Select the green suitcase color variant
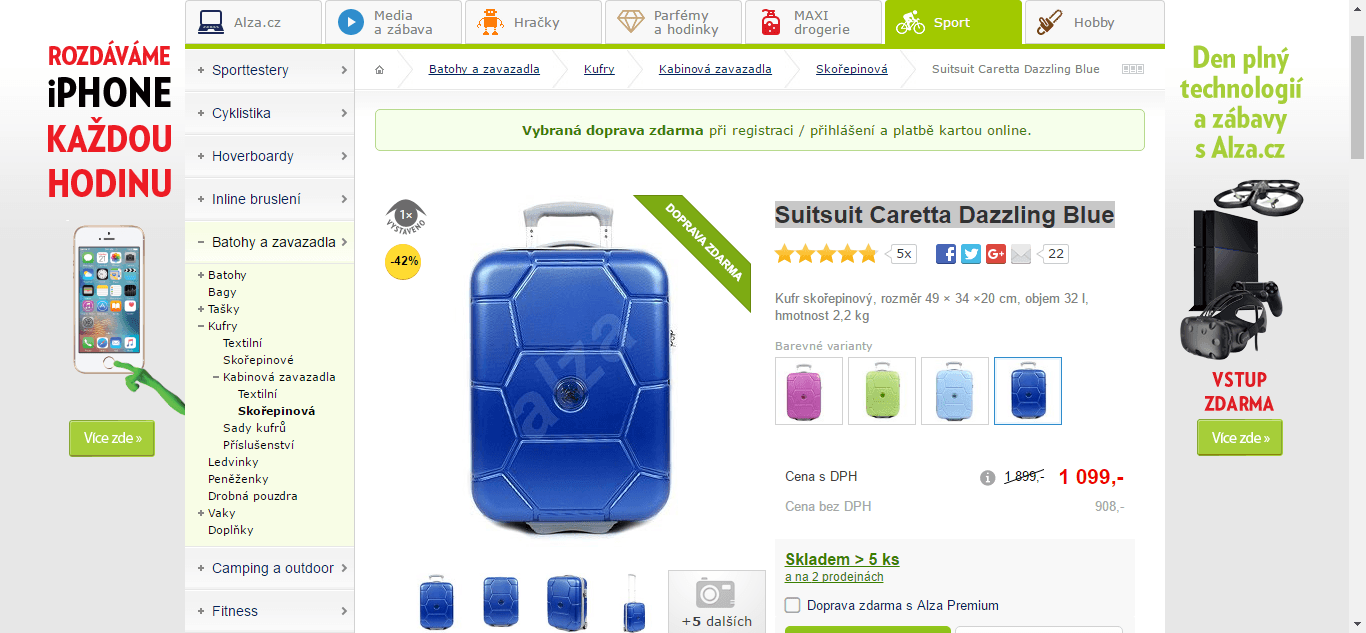Image resolution: width=1366 pixels, height=633 pixels. 882,391
